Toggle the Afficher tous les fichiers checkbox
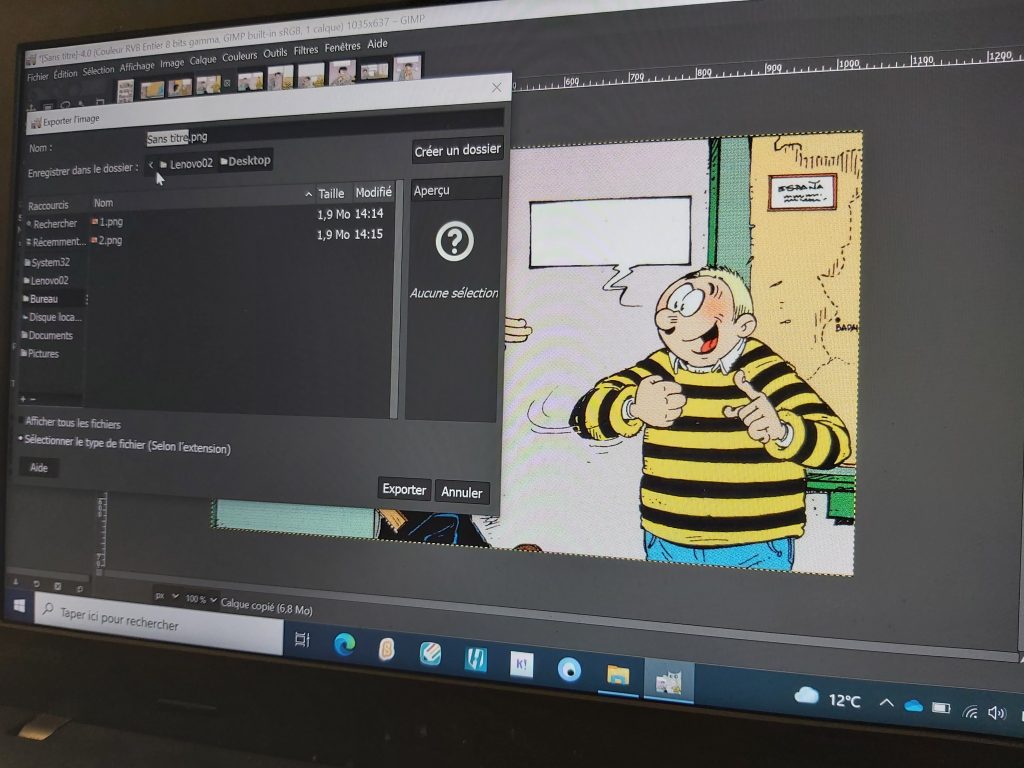 [21, 421]
